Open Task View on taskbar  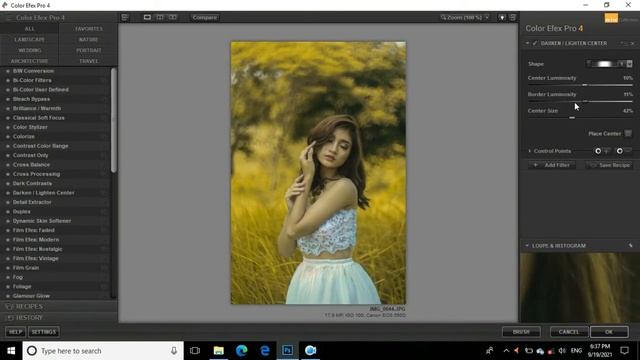[195, 351]
